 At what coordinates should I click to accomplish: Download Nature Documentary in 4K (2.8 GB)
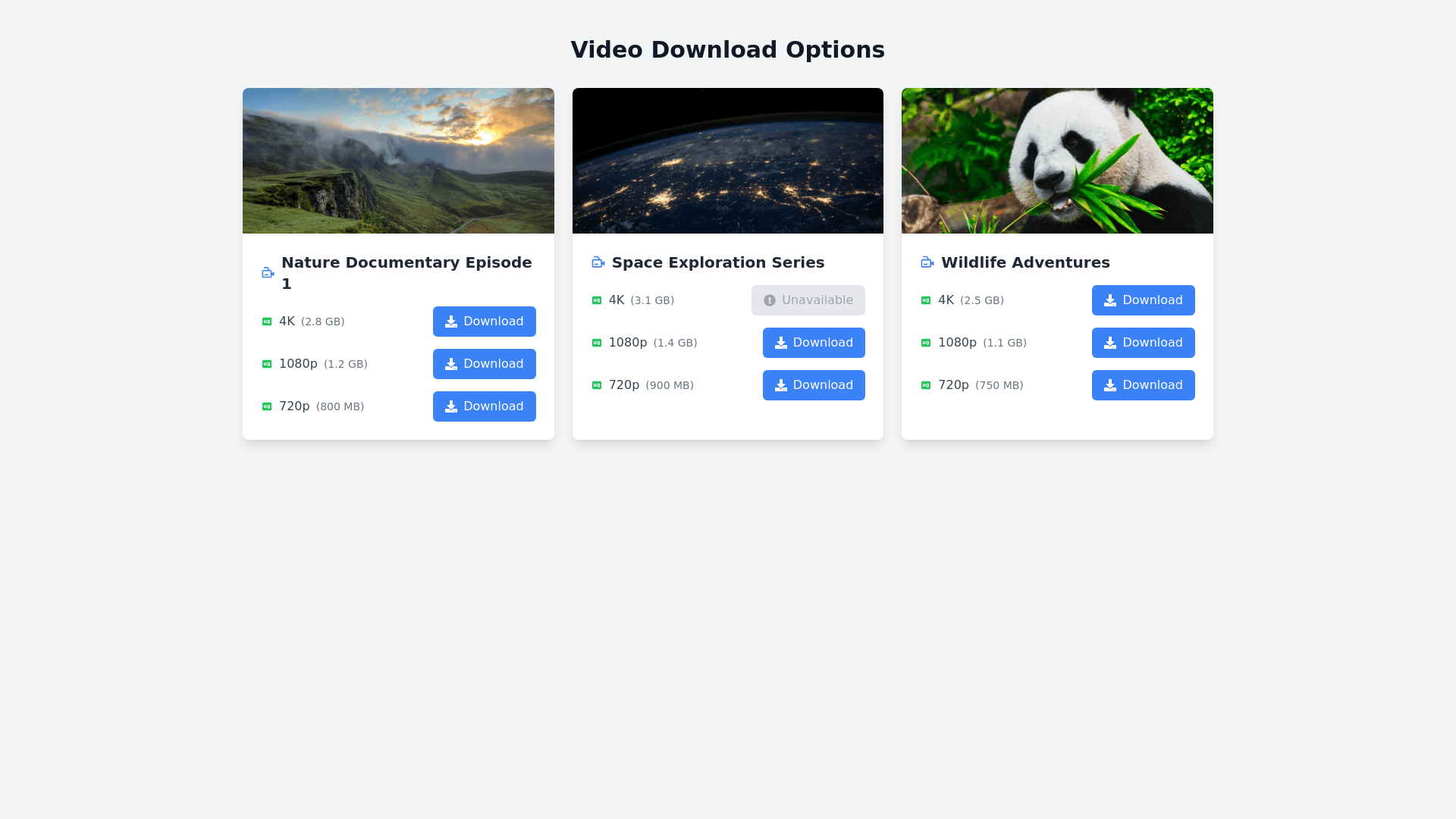pyautogui.click(x=484, y=322)
